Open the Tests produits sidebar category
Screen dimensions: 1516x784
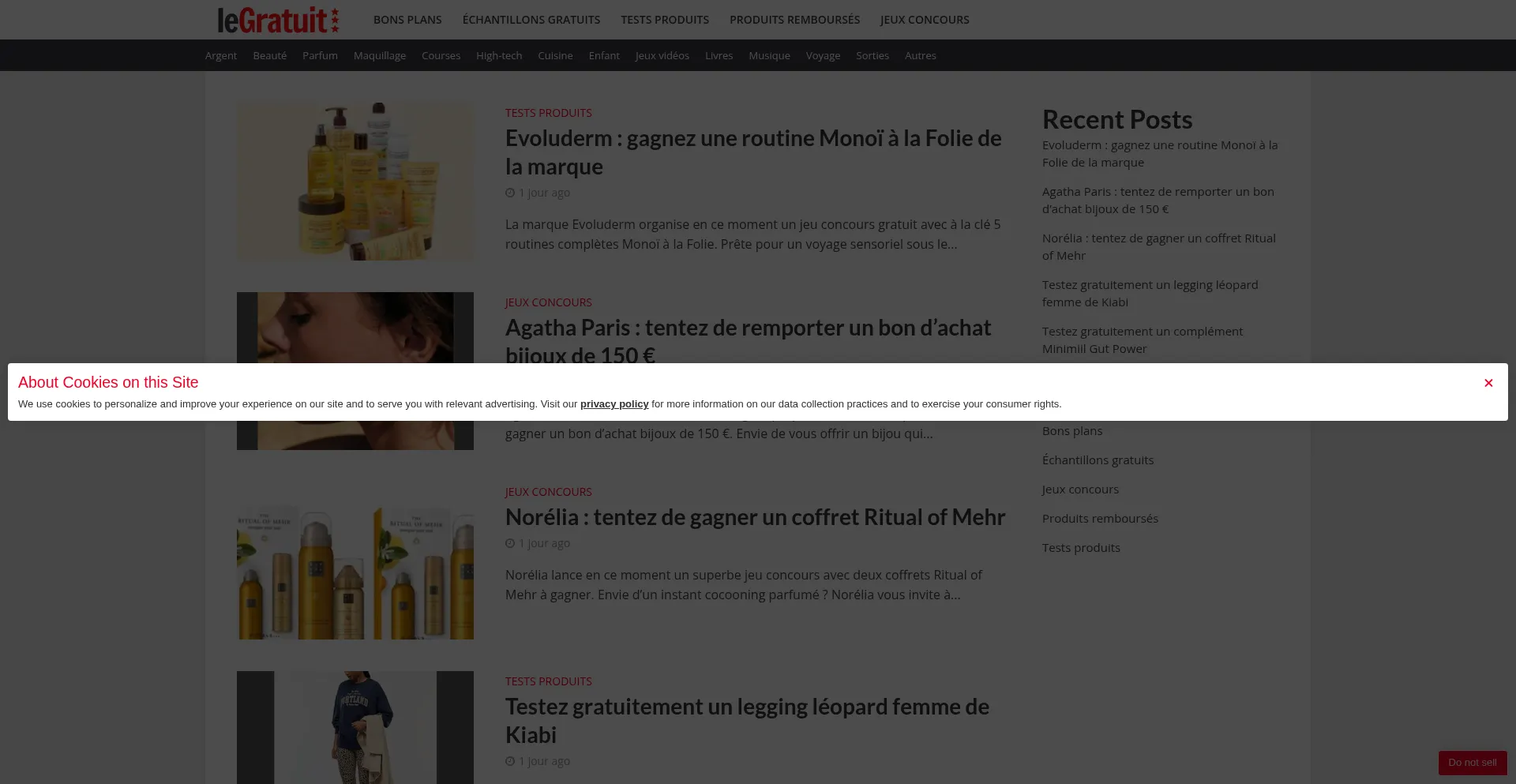(1081, 548)
